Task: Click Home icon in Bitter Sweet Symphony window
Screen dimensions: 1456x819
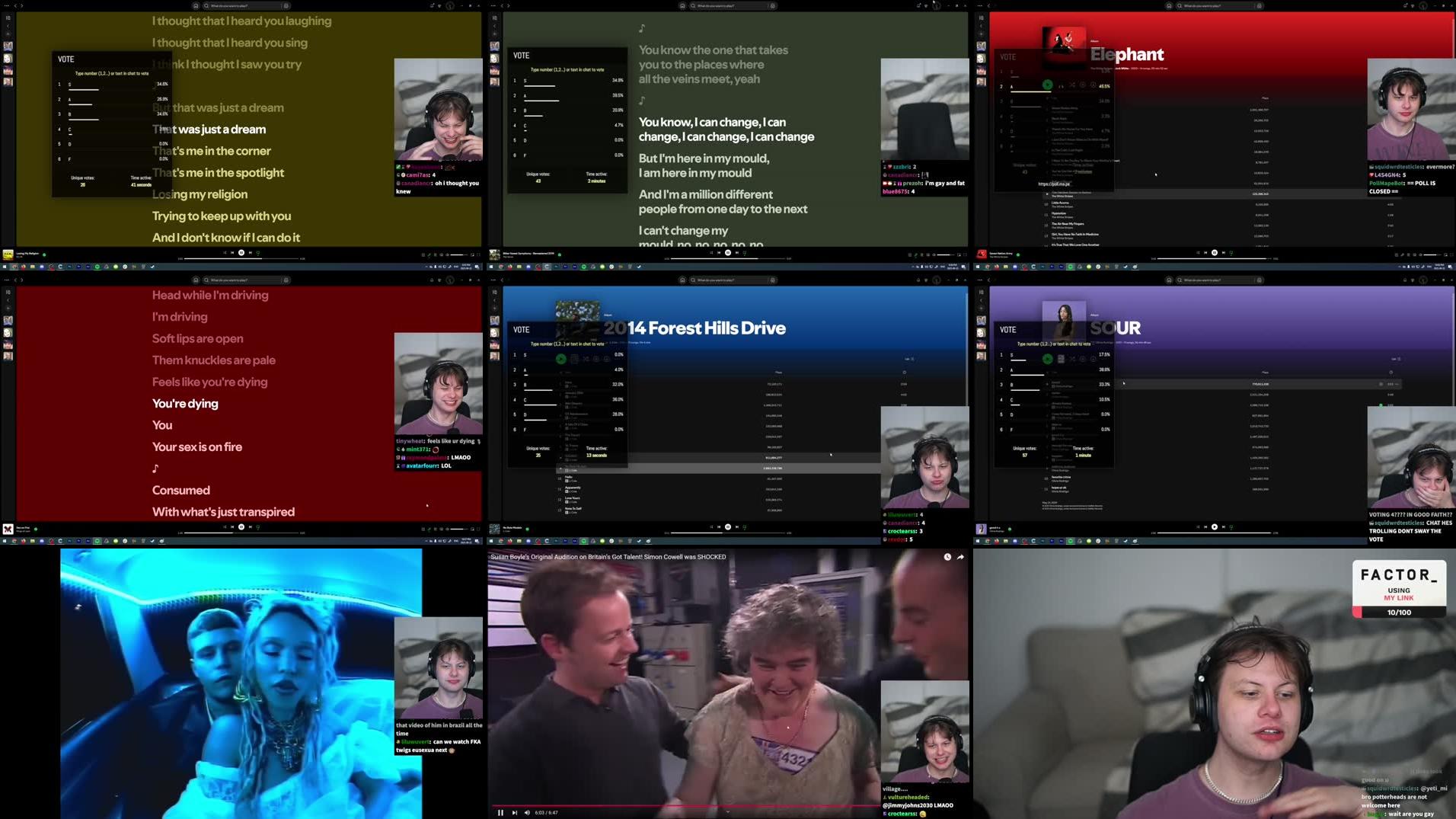Action: point(682,5)
